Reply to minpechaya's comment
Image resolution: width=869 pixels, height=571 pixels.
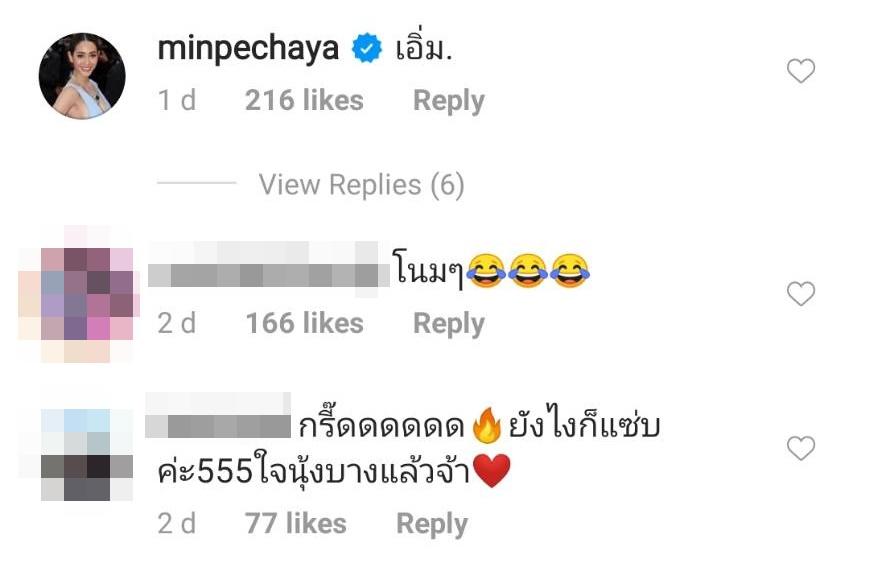pos(449,101)
